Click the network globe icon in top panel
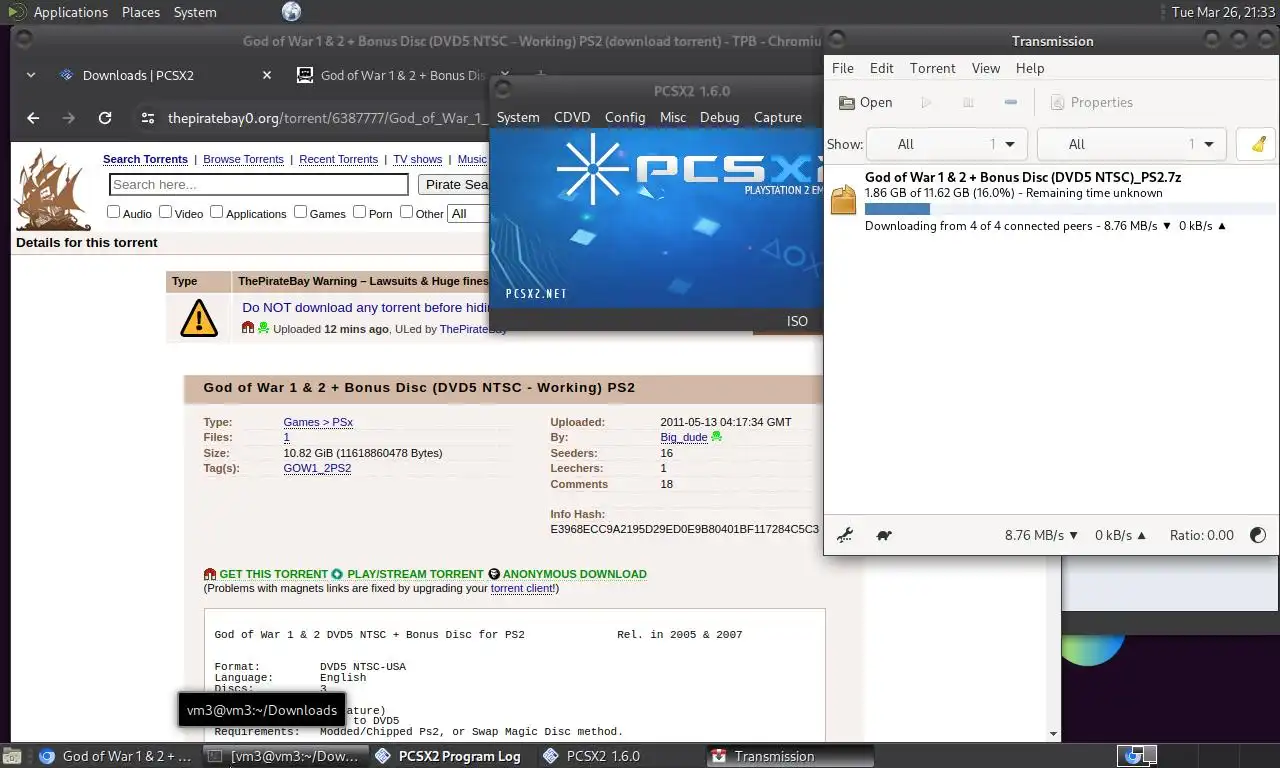 coord(291,12)
